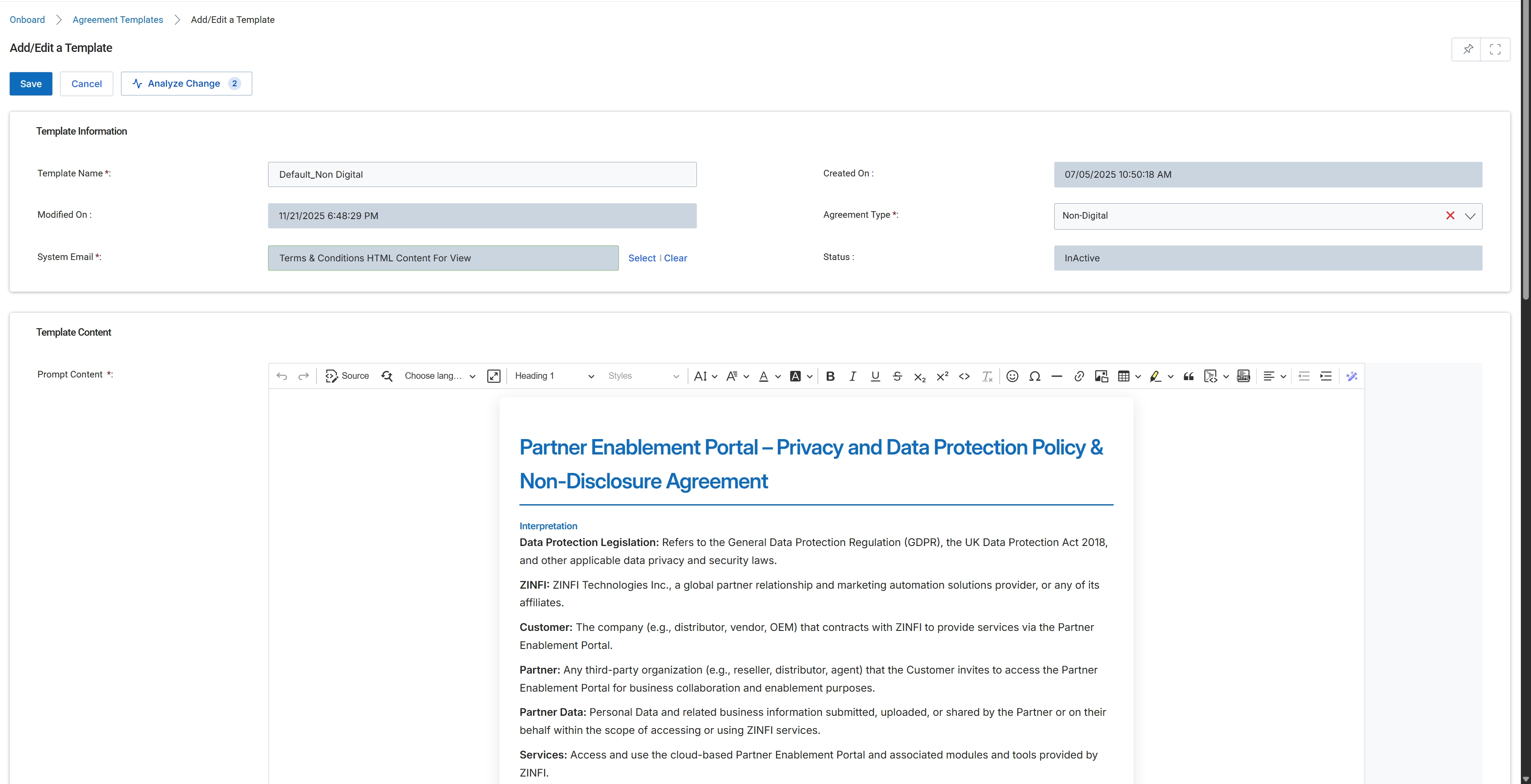Insert a block quote
1531x784 pixels.
pos(1189,376)
